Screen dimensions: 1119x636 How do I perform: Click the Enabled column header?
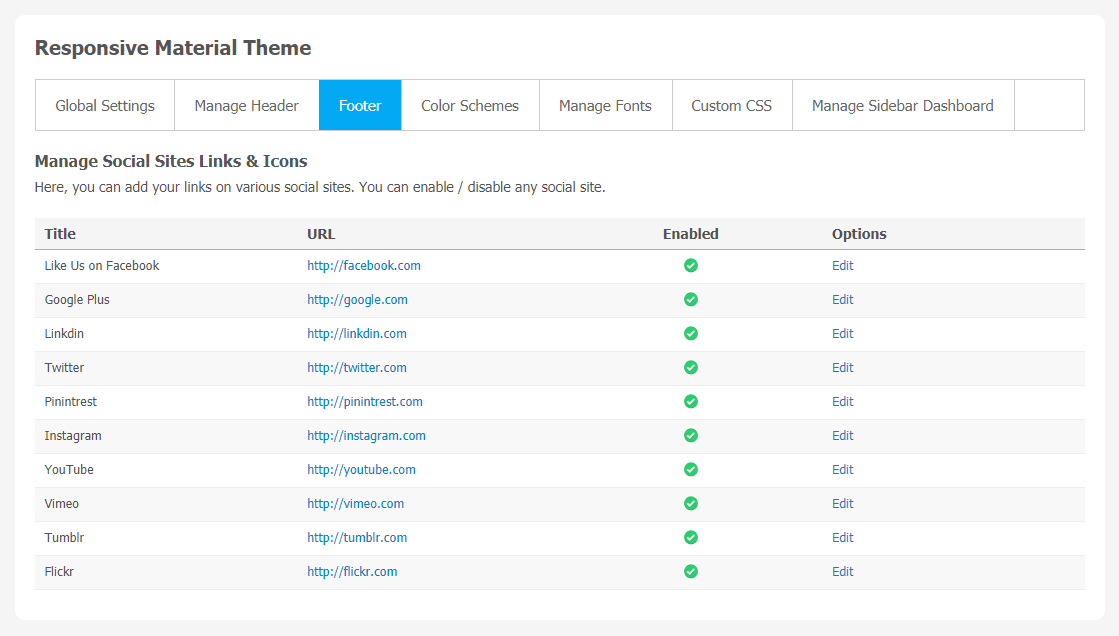[691, 234]
